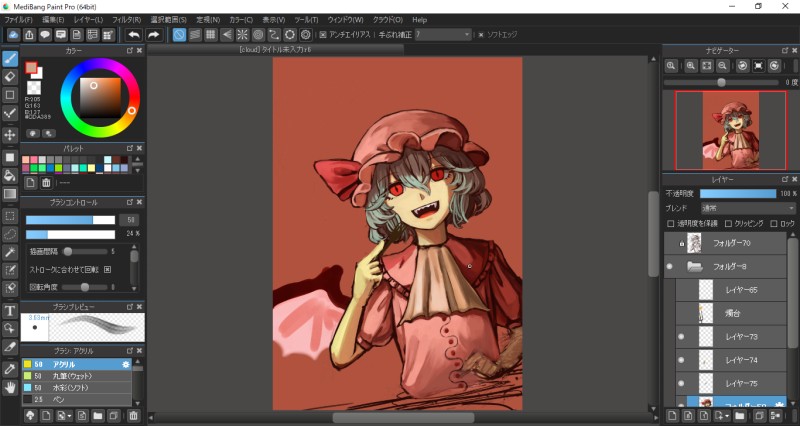
Task: Enable the grid (cross) snap guide
Action: click(x=211, y=35)
